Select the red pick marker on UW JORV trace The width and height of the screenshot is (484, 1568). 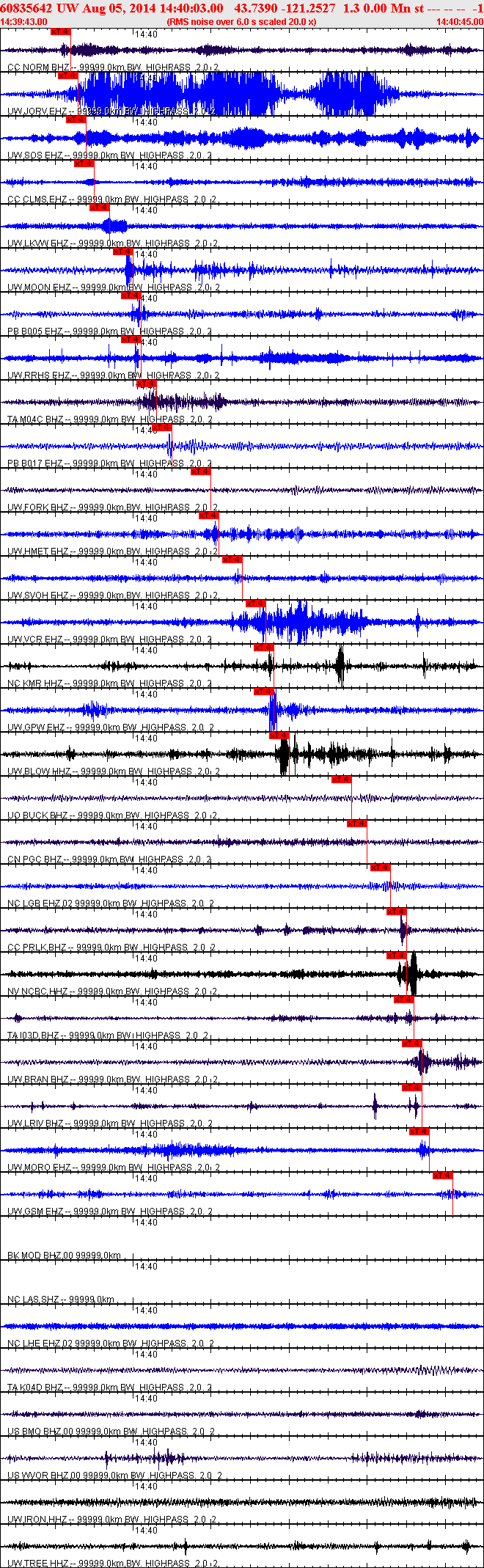point(68,76)
